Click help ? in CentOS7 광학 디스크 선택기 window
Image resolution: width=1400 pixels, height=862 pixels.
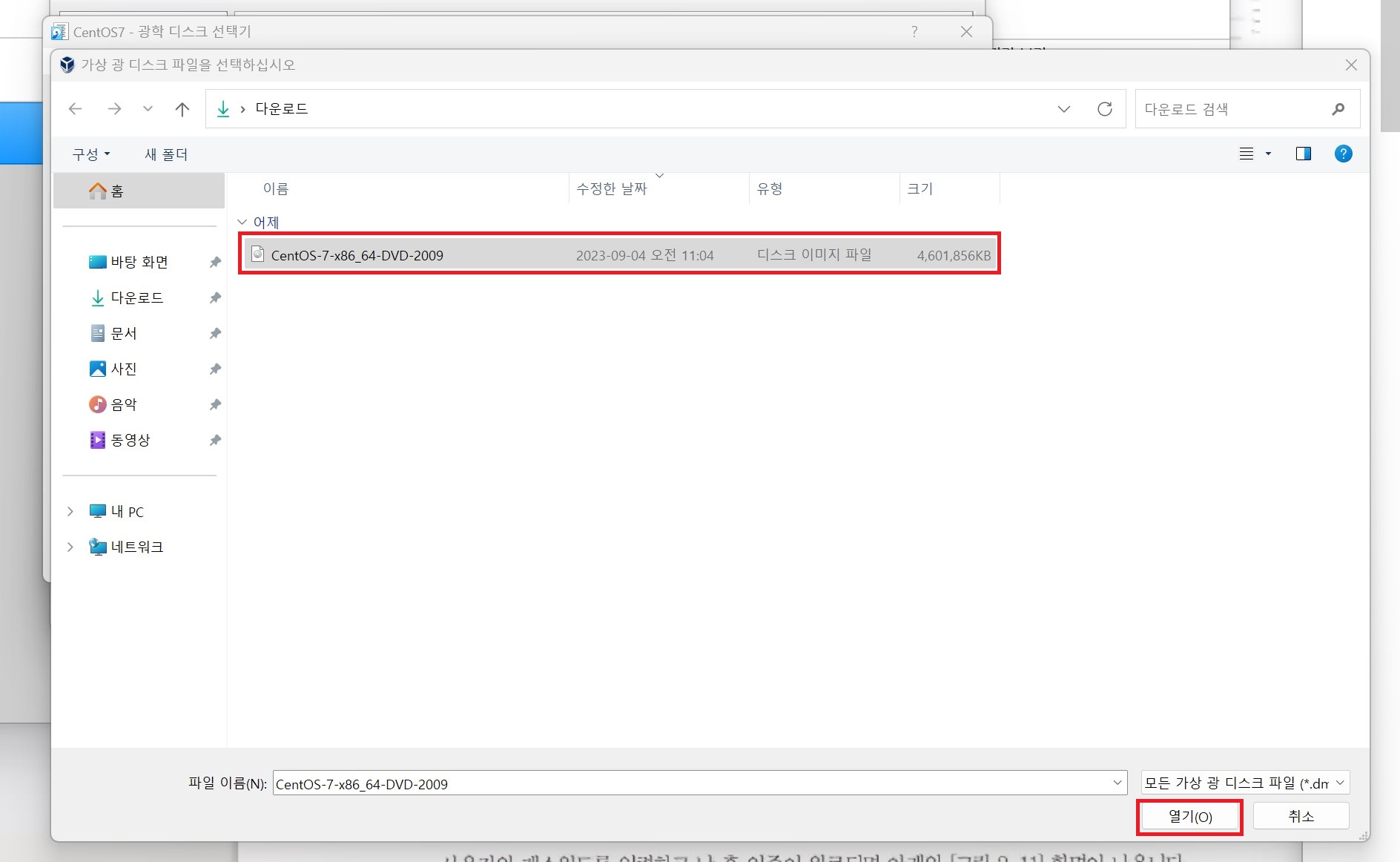pyautogui.click(x=914, y=31)
